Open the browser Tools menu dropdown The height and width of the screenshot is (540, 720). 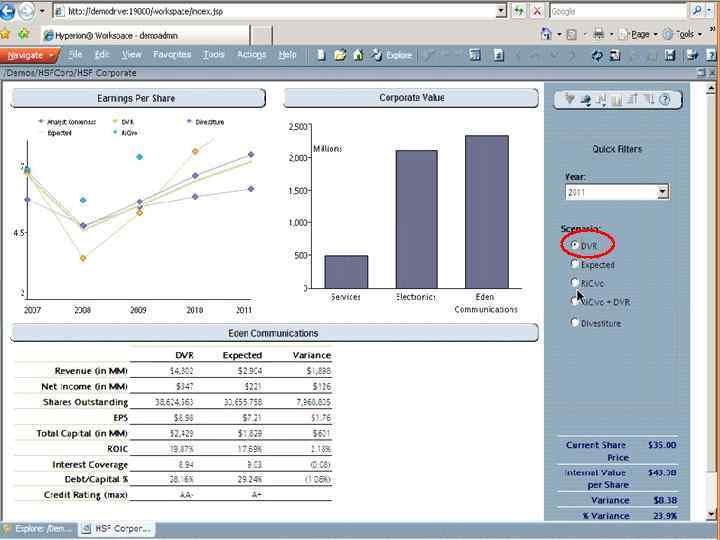coord(682,34)
